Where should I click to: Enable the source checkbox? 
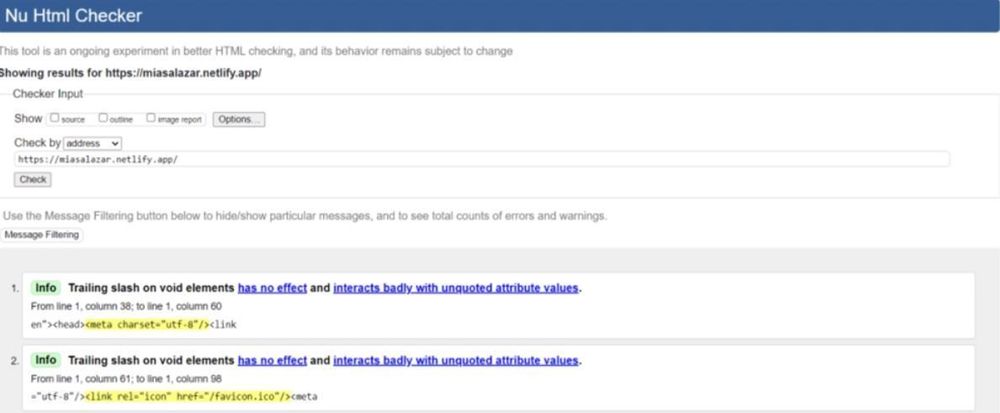pos(55,118)
